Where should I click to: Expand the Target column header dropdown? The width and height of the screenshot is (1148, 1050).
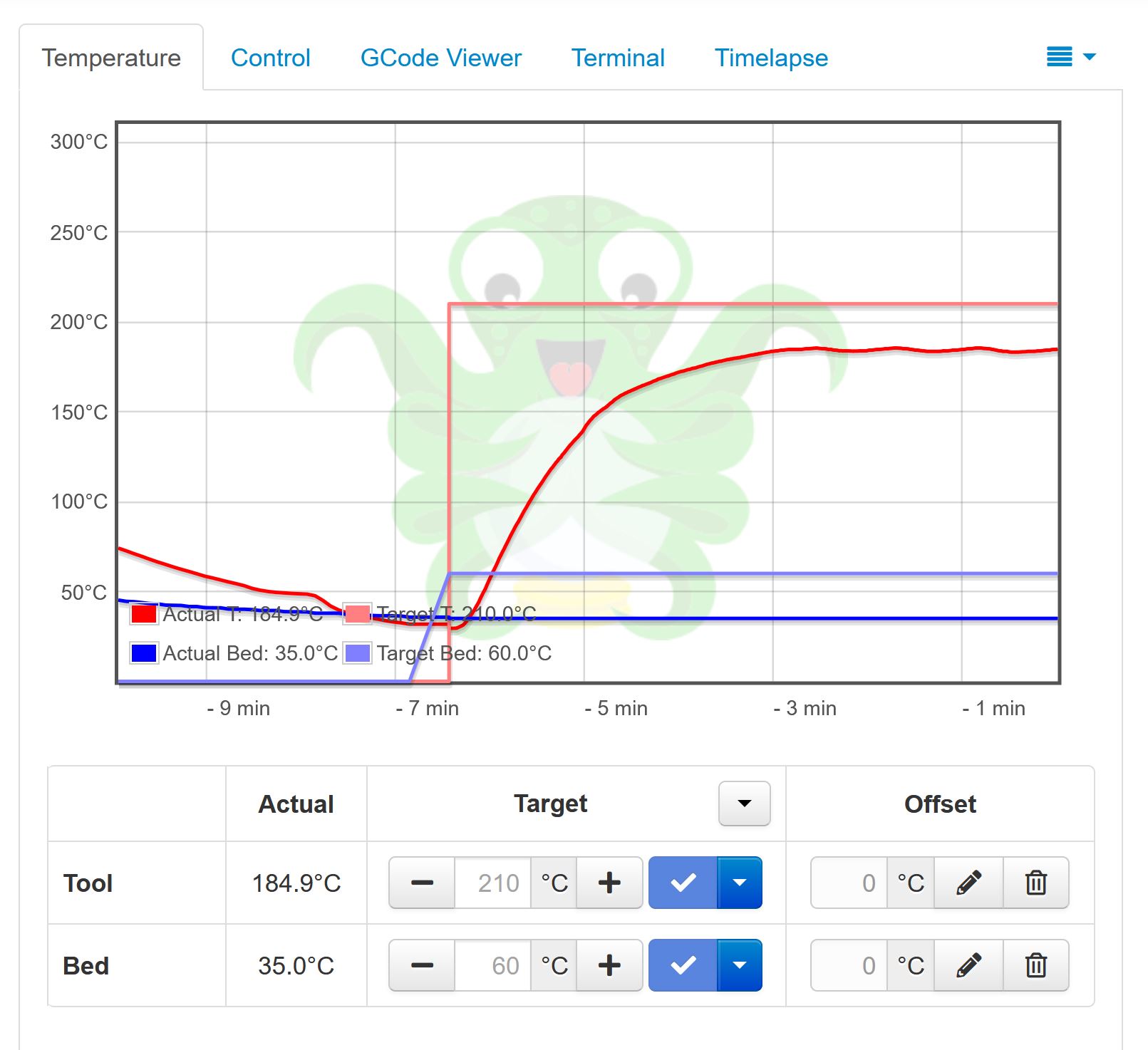(x=744, y=804)
